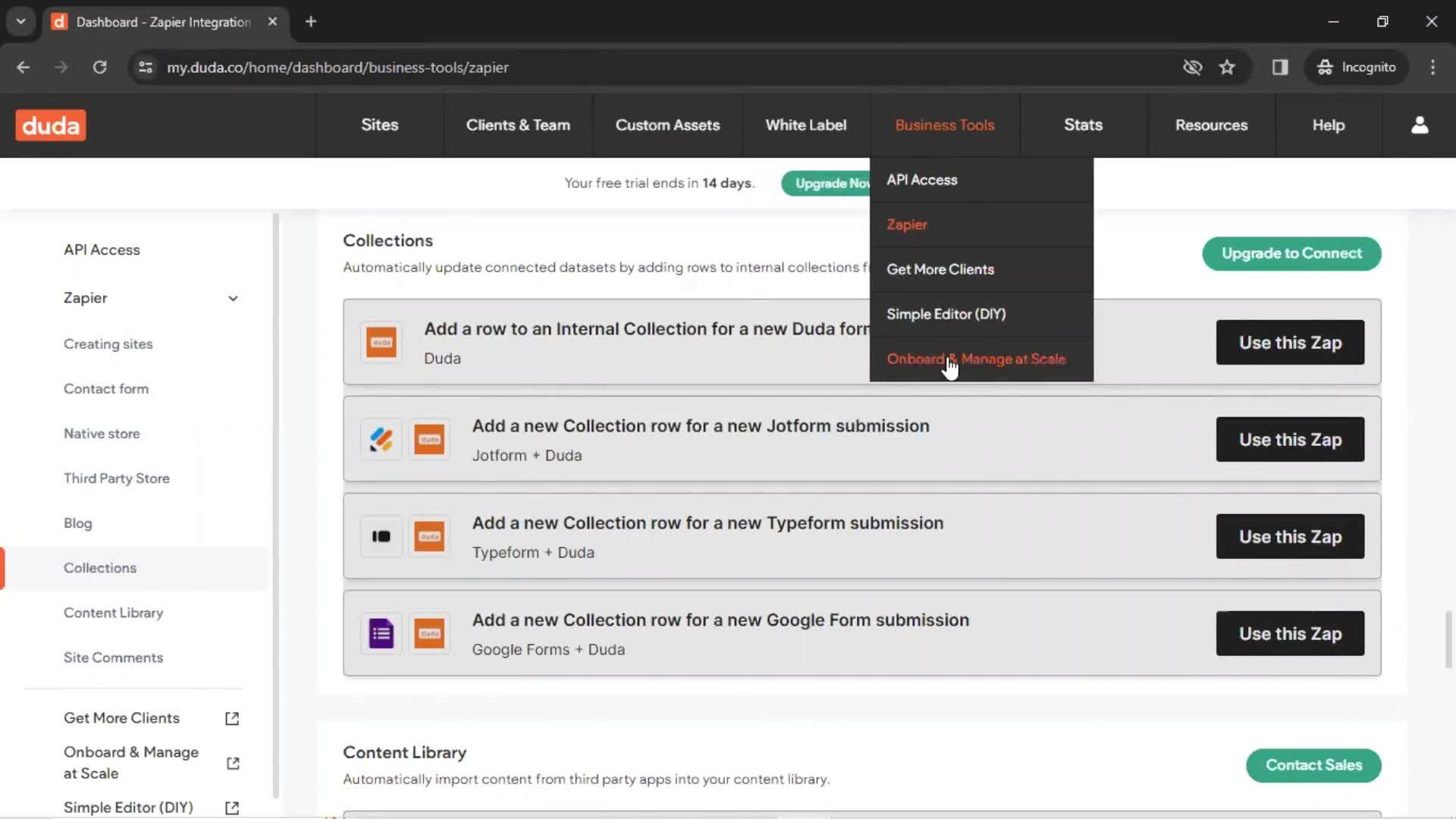Viewport: 1456px width, 819px height.
Task: Click the Incognito profile indicator
Action: [x=1356, y=67]
